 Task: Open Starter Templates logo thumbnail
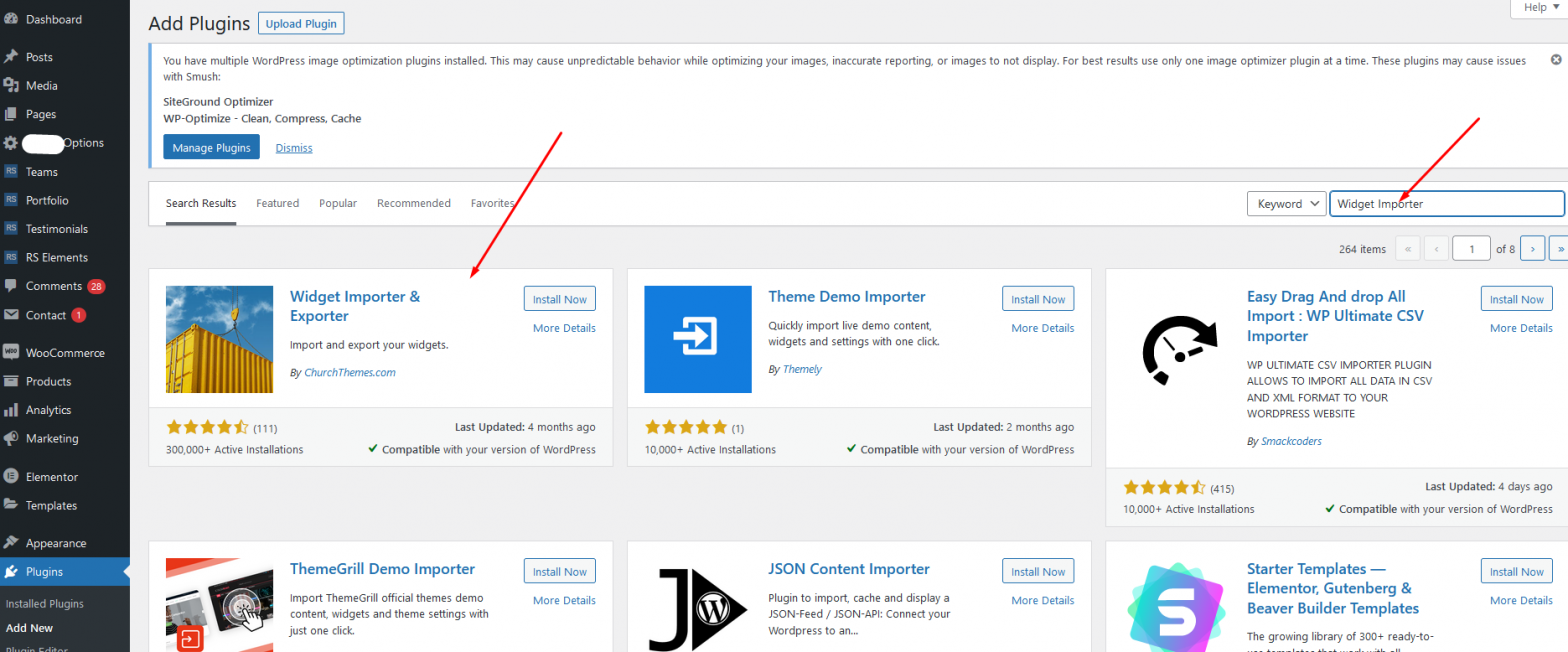[1177, 605]
